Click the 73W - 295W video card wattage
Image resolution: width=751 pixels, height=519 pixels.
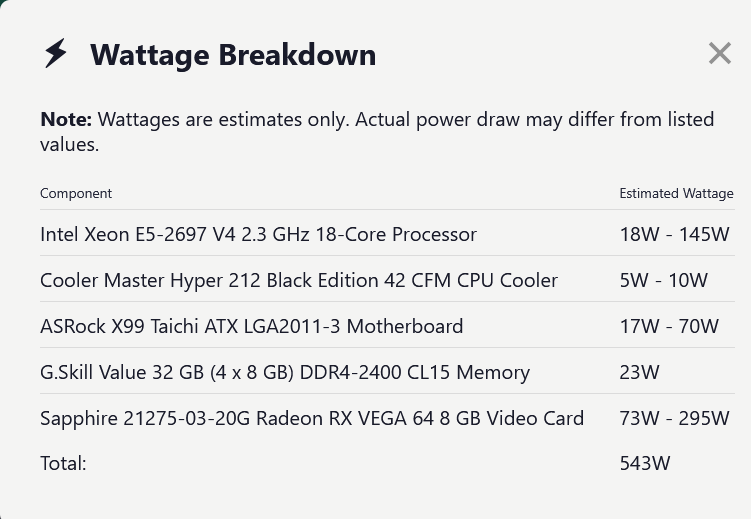pyautogui.click(x=674, y=418)
